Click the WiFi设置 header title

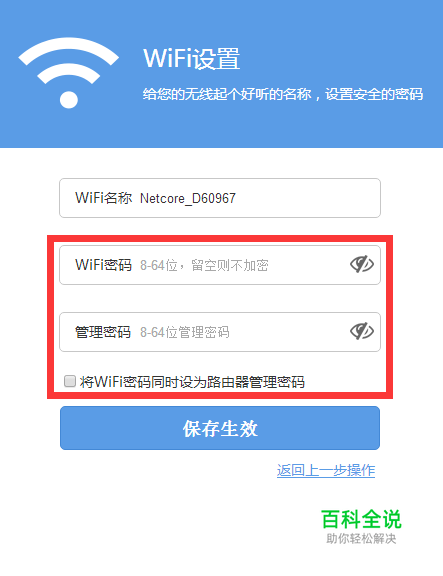192,59
